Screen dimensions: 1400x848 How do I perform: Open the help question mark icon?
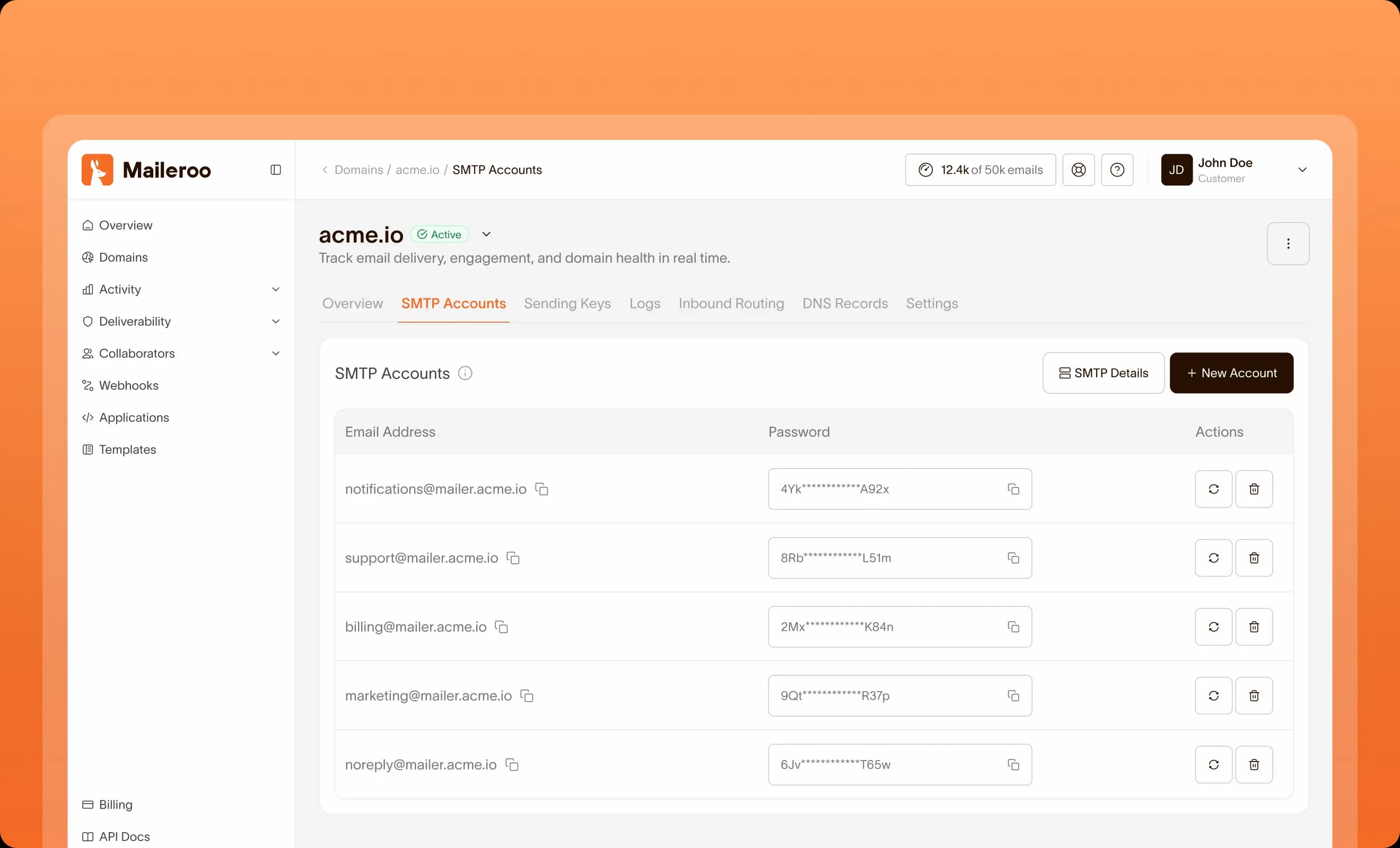[x=1117, y=170]
